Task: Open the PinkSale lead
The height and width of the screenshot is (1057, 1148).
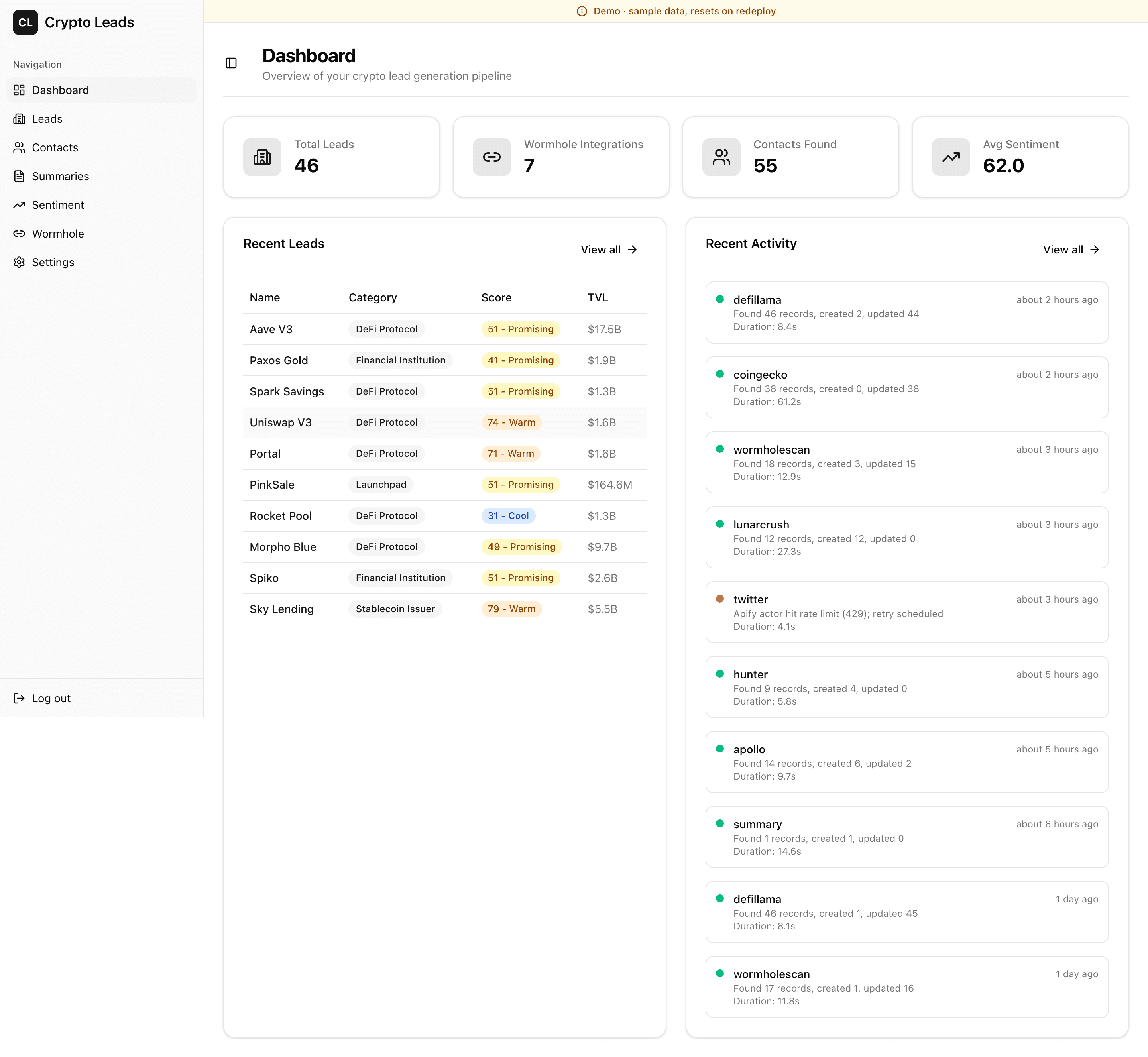Action: point(272,485)
